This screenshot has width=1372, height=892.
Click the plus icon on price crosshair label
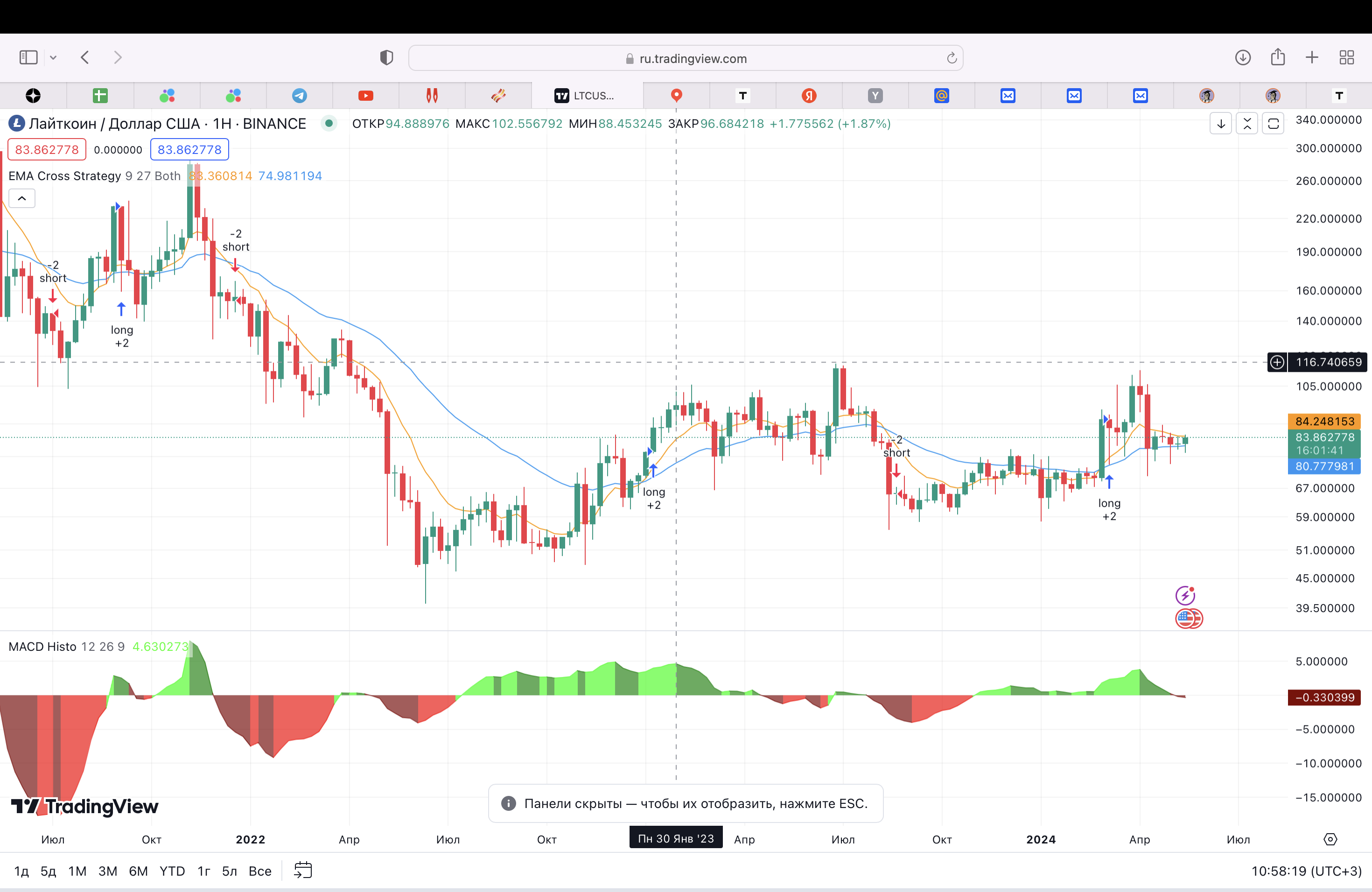tap(1277, 362)
